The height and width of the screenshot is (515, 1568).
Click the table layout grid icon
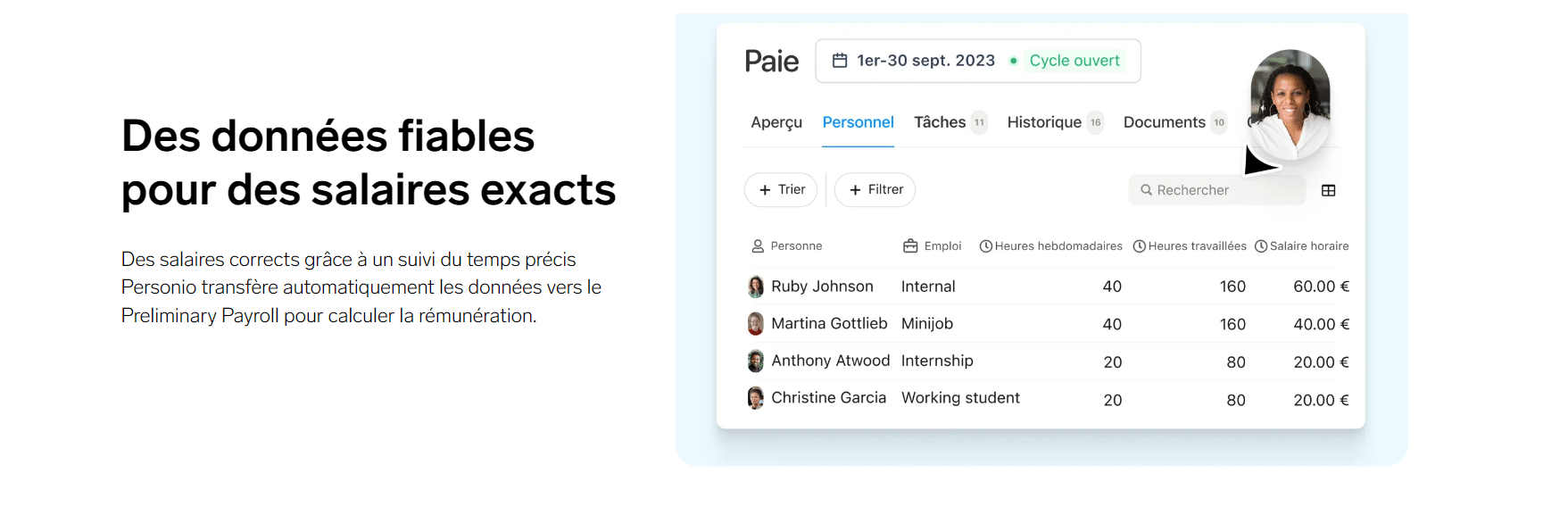coord(1328,190)
